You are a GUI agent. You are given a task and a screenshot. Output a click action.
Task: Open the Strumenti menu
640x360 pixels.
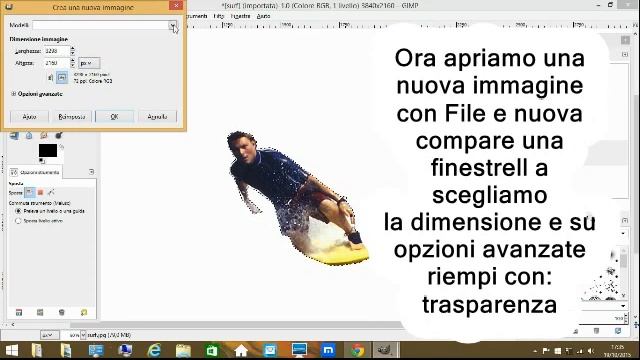[197, 16]
